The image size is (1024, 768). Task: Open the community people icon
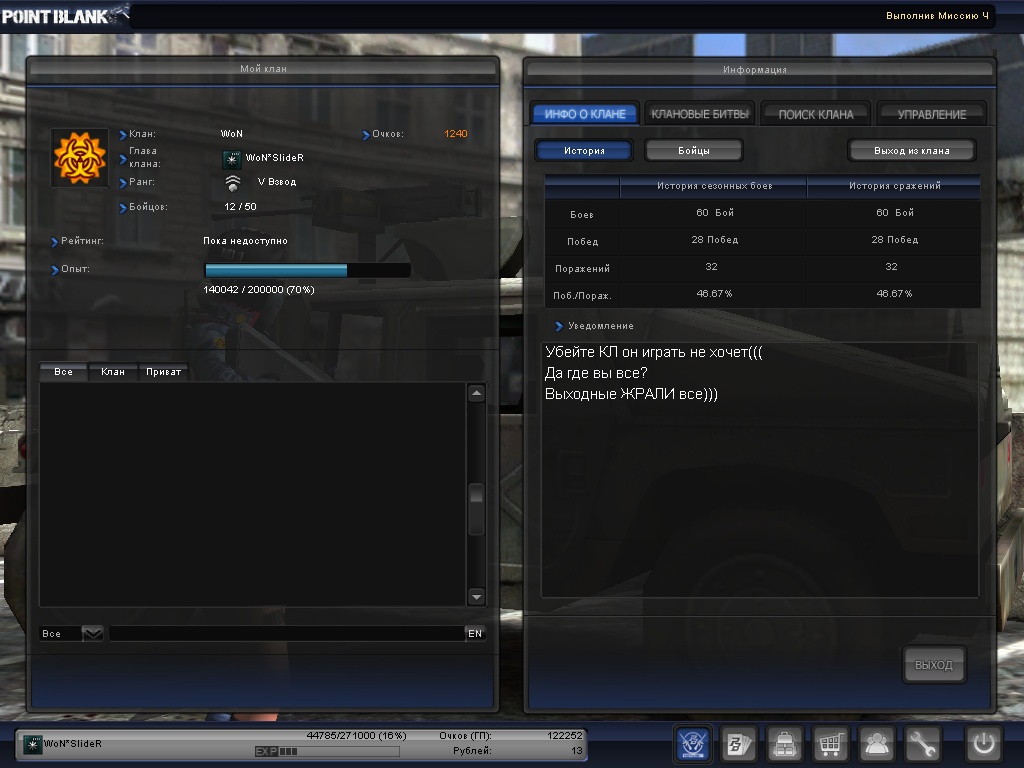(877, 744)
